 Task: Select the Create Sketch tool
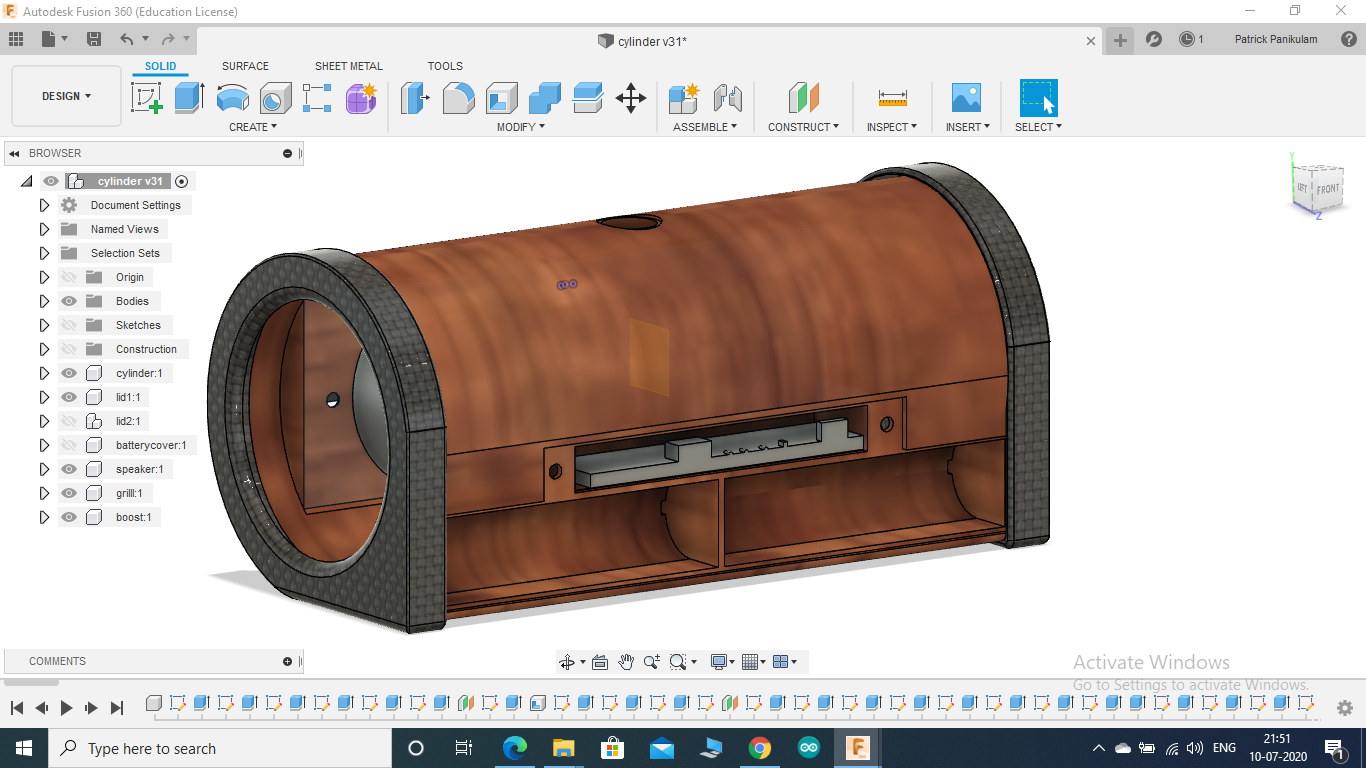147,98
